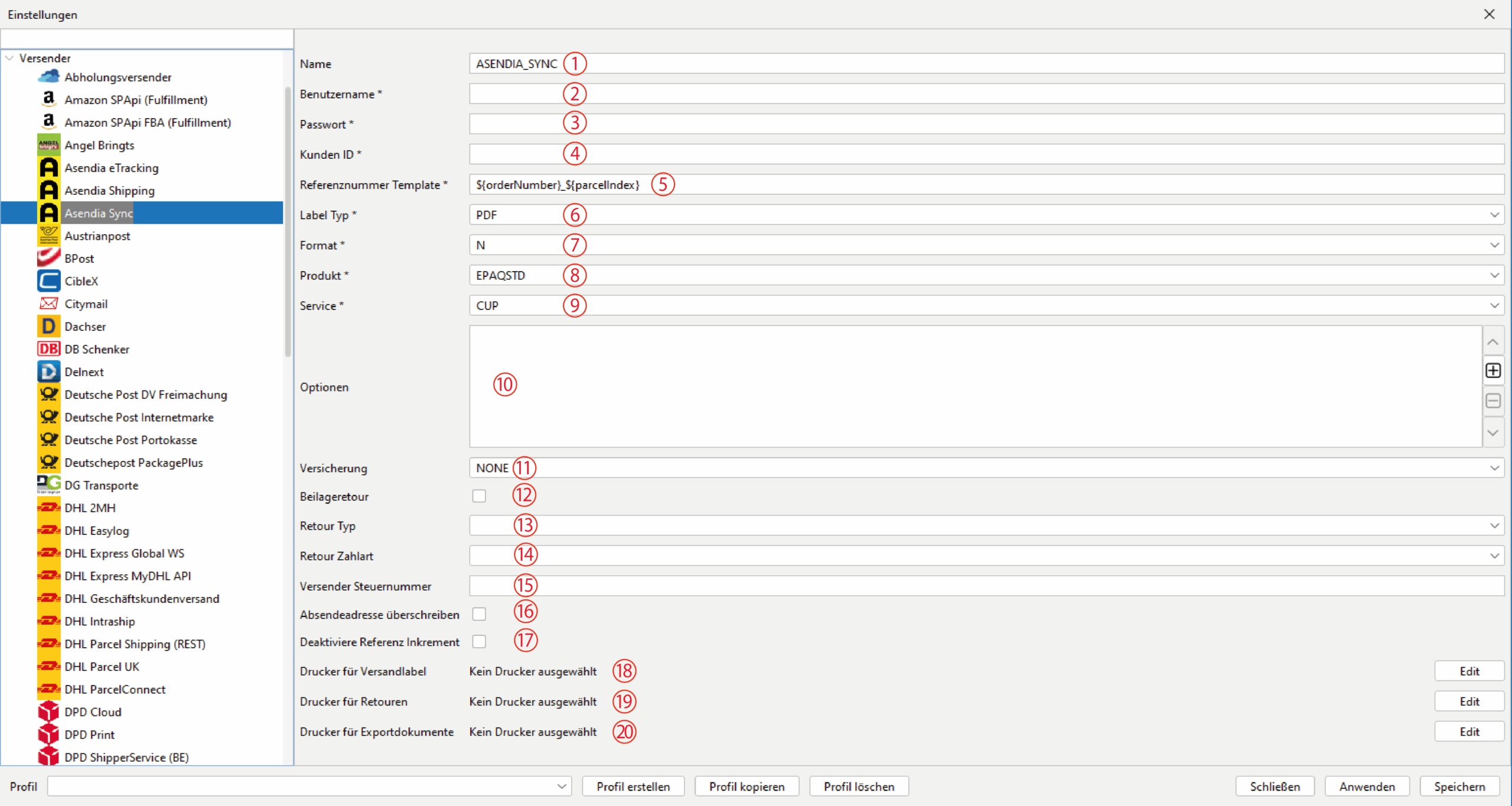Edit the Drucker für Exportdokumente printer
This screenshot has height=806, width=1512.
(1469, 731)
